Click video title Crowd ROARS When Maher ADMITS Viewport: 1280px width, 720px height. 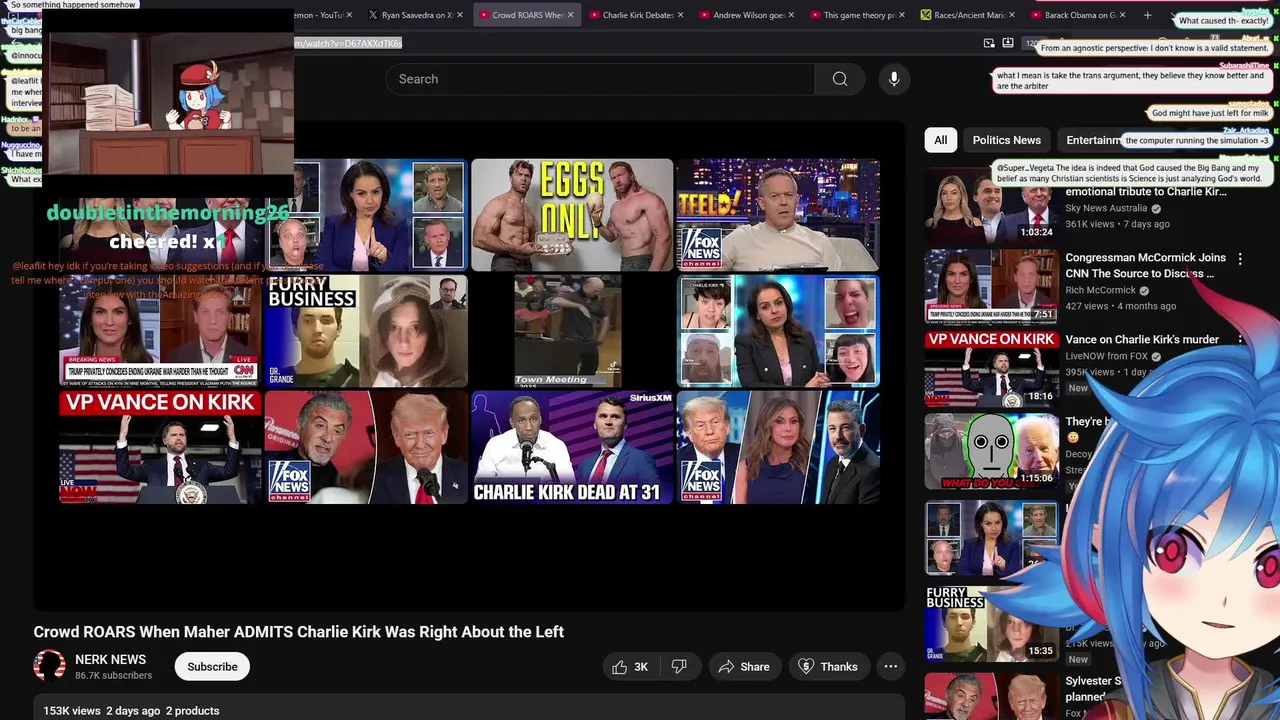298,632
